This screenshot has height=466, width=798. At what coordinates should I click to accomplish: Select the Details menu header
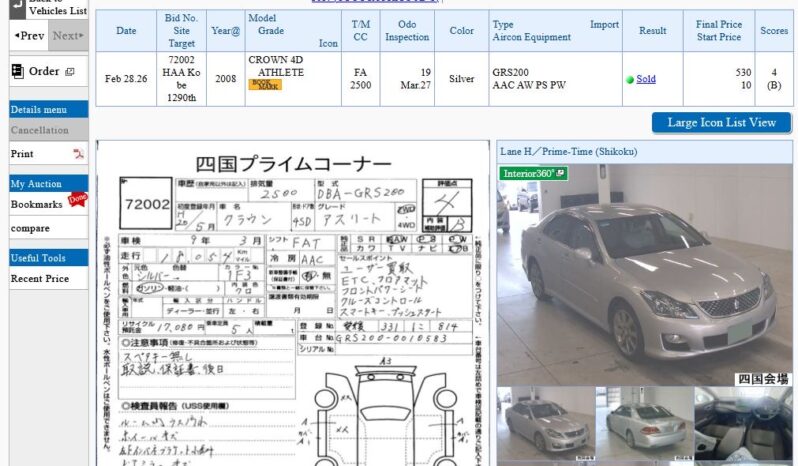point(48,109)
